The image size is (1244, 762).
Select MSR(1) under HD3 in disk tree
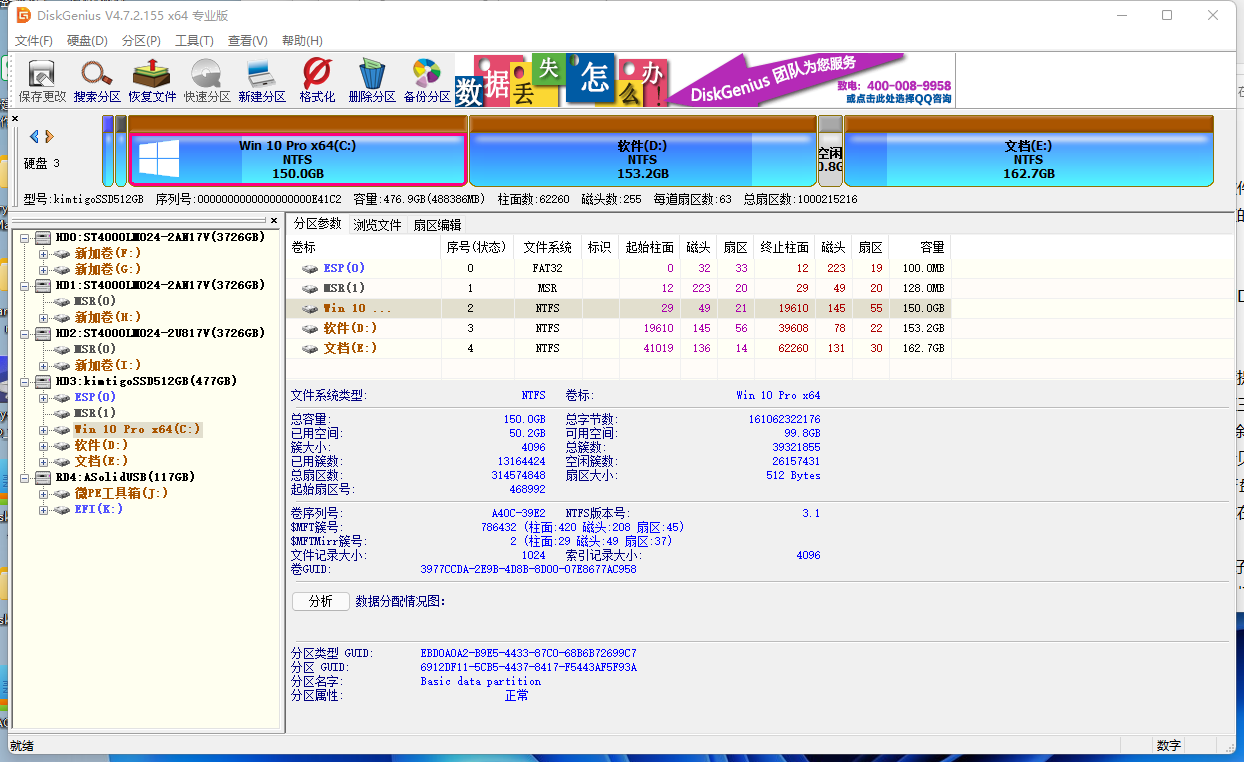(95, 413)
